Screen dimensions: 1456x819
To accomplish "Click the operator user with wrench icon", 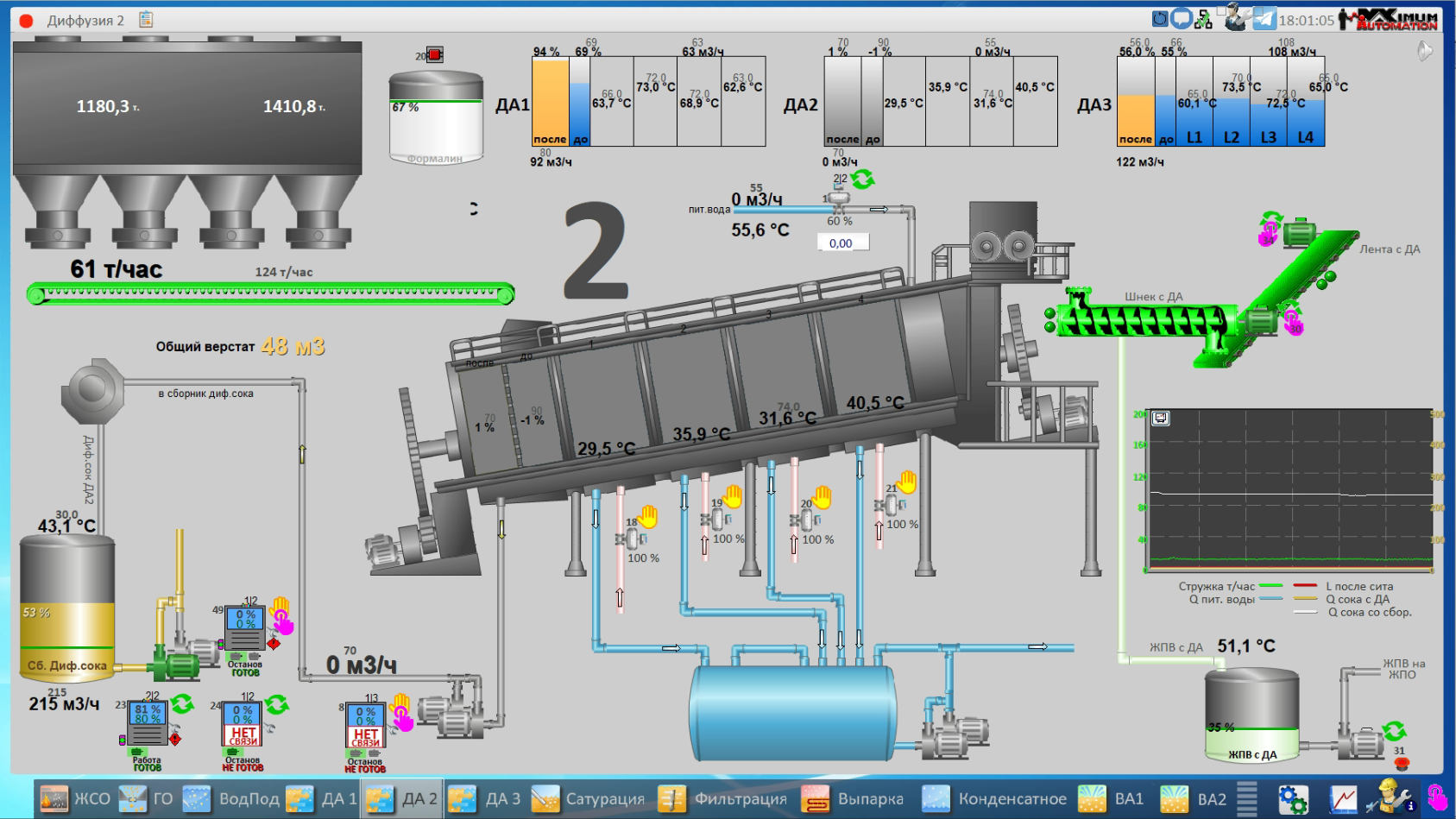I will coord(1238,17).
